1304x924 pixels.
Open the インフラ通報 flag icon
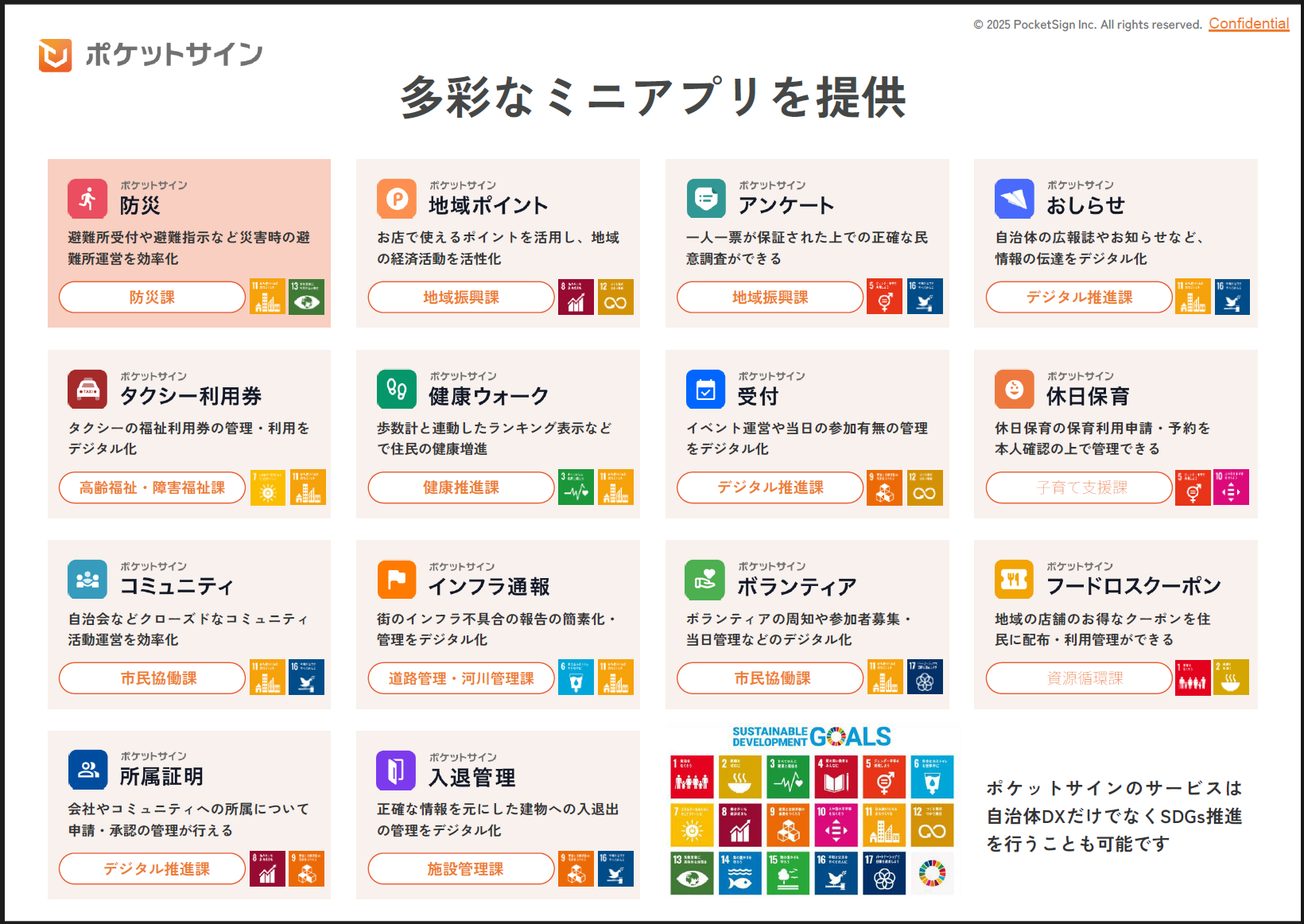click(396, 580)
